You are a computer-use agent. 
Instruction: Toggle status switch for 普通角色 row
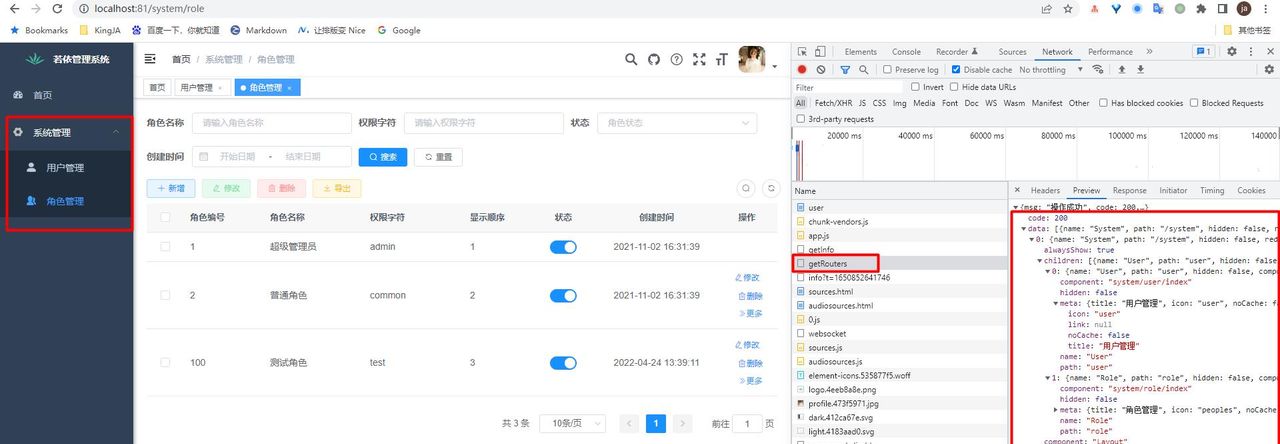[x=563, y=296]
